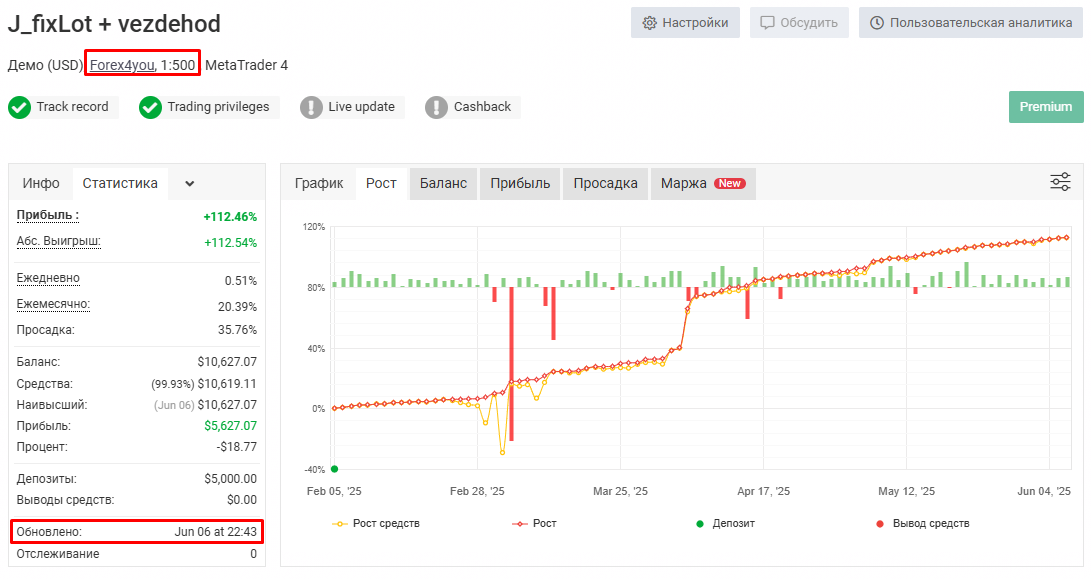Open the Маржа New tab

pos(703,183)
